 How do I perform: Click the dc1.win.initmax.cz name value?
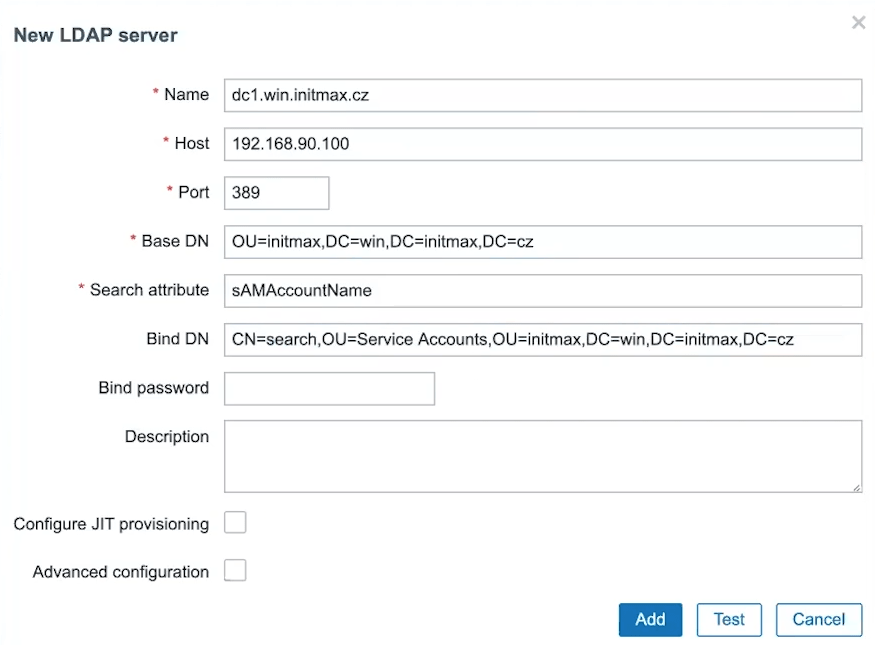click(x=300, y=95)
